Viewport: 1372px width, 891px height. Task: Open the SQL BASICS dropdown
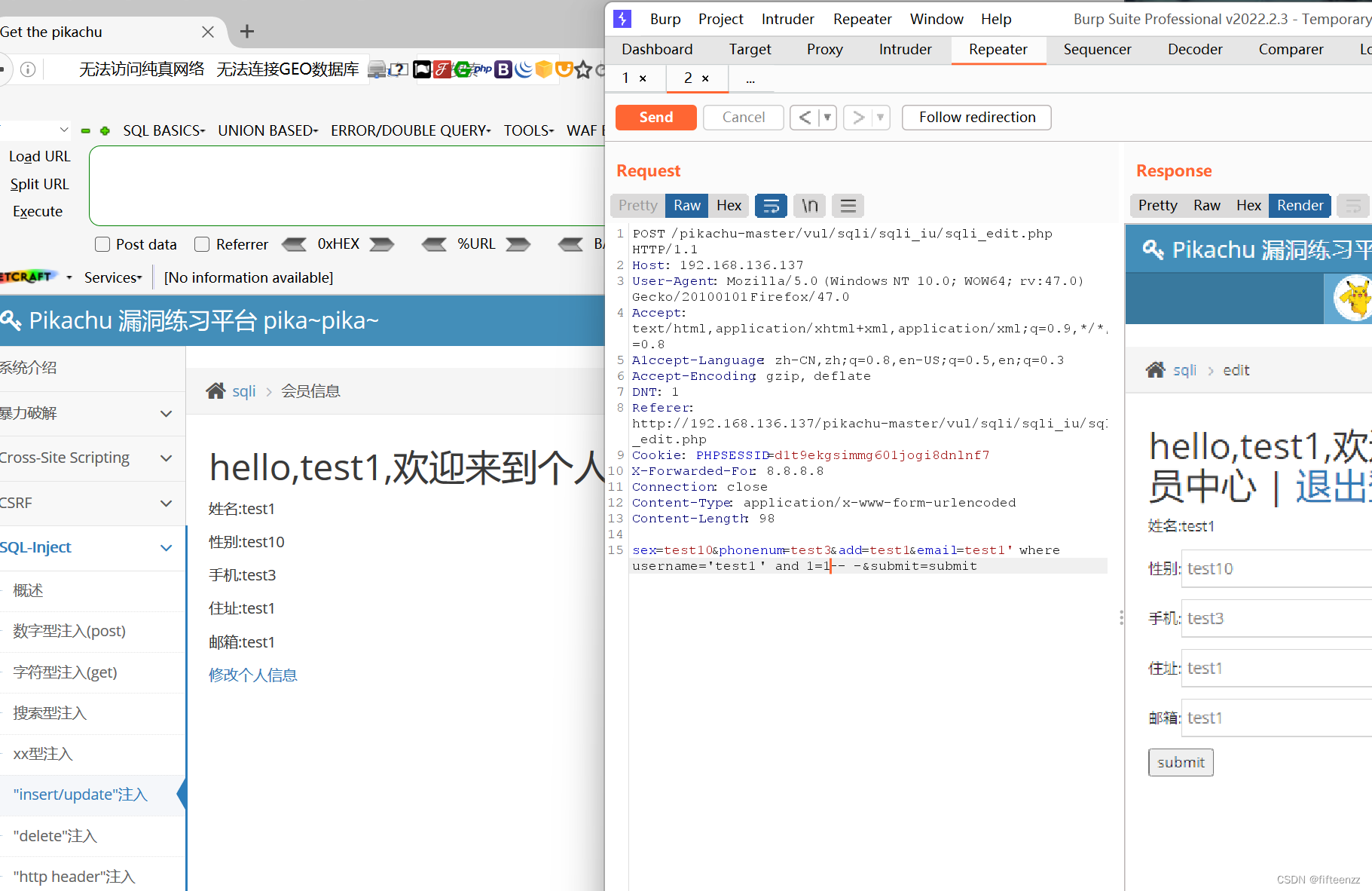(x=164, y=130)
